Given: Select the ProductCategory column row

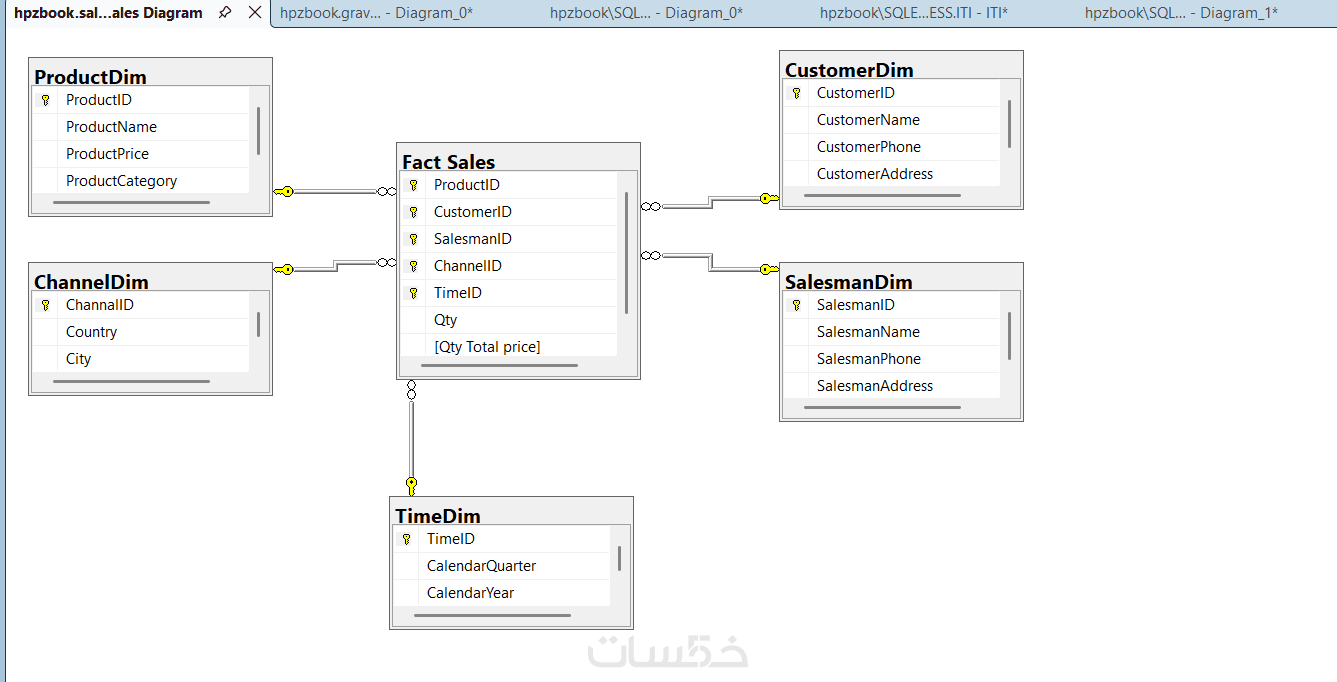Looking at the screenshot, I should [140, 181].
